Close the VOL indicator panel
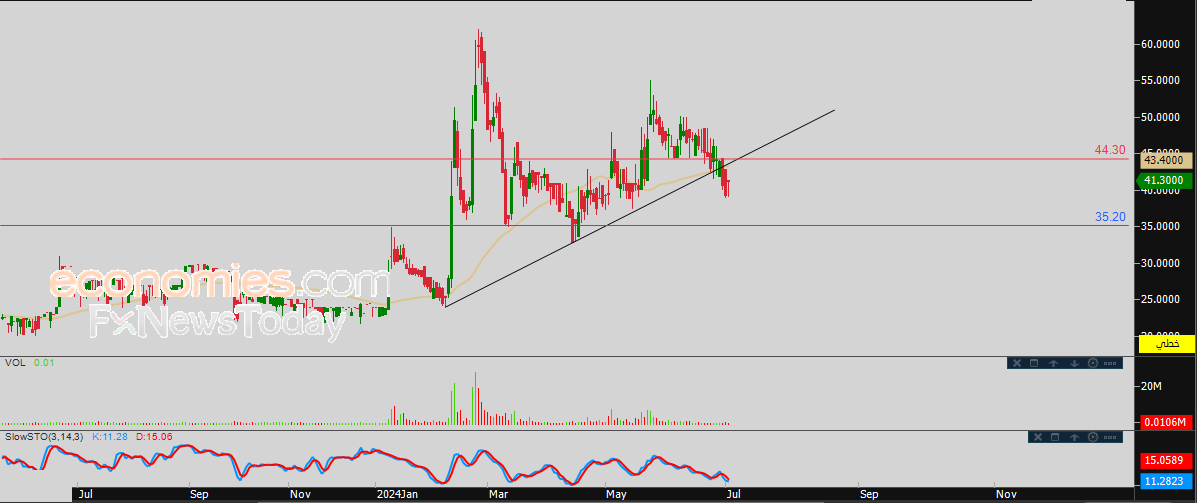Viewport: 1197px width, 503px height. tap(1017, 363)
